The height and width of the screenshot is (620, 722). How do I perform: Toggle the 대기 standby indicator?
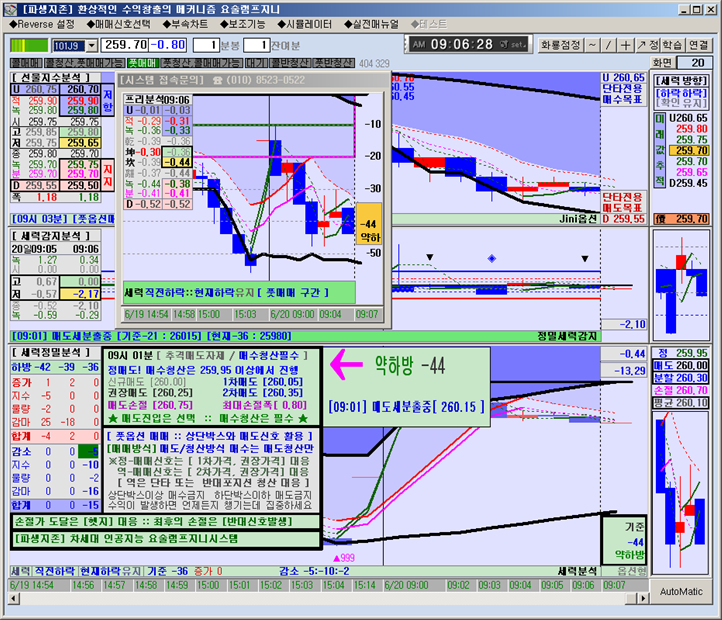point(256,63)
